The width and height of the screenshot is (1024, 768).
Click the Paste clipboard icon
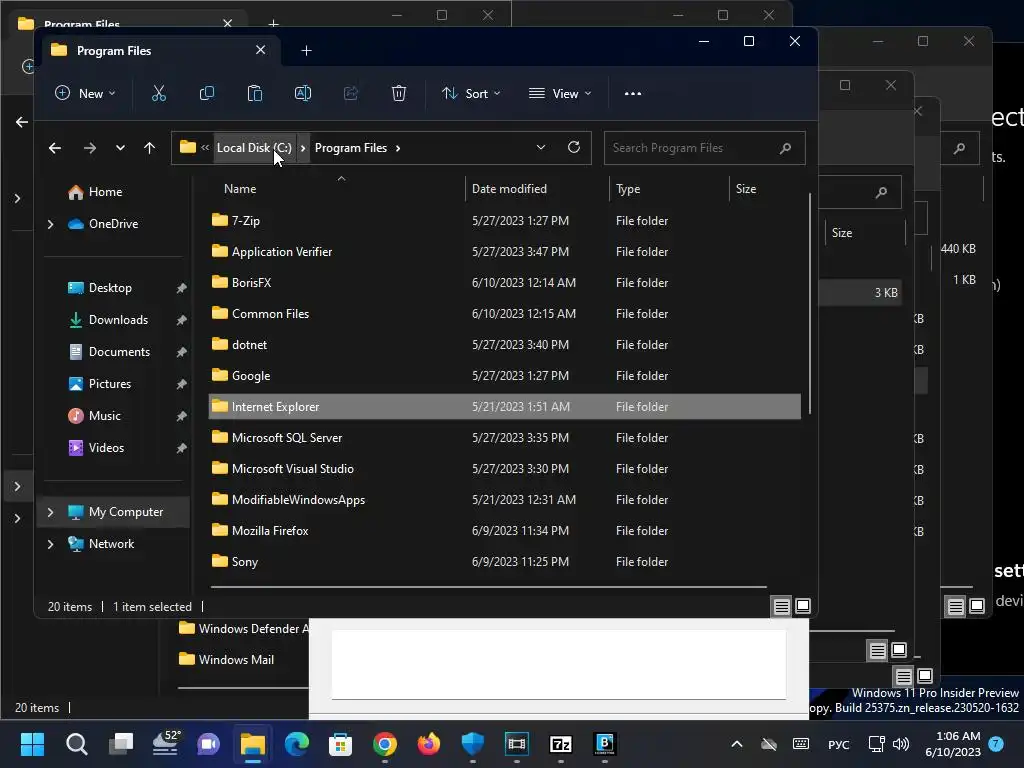click(x=255, y=93)
